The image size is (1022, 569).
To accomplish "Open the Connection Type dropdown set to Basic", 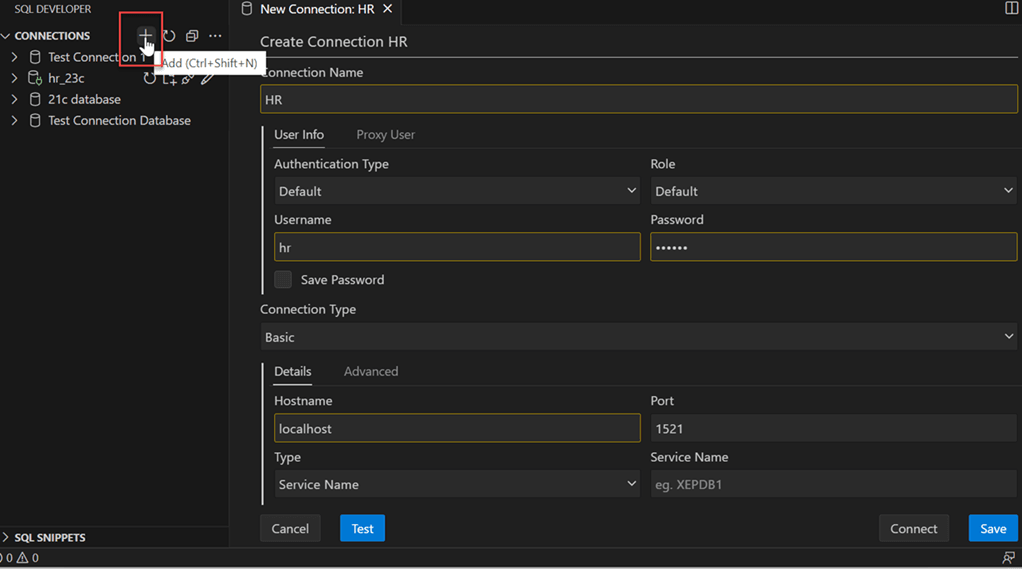I will [x=638, y=337].
